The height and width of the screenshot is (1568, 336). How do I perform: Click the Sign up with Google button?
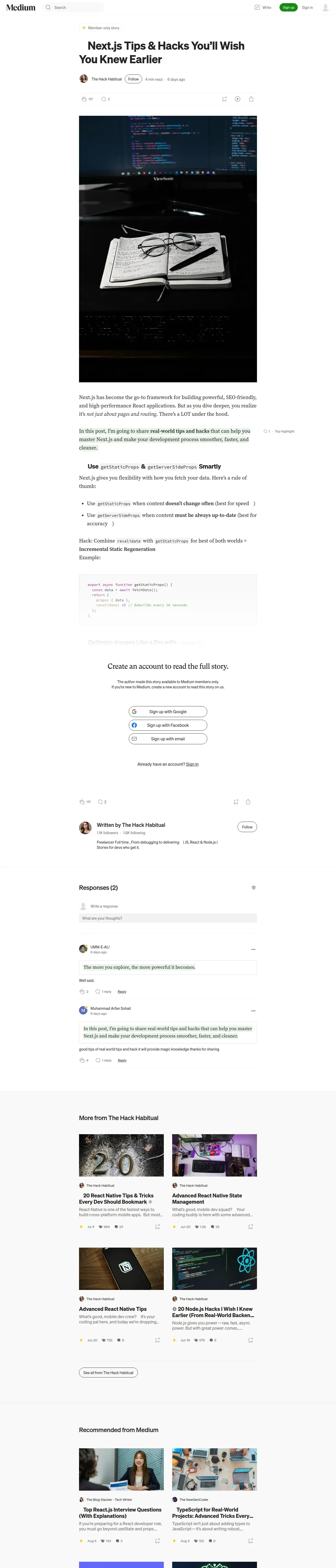click(168, 712)
